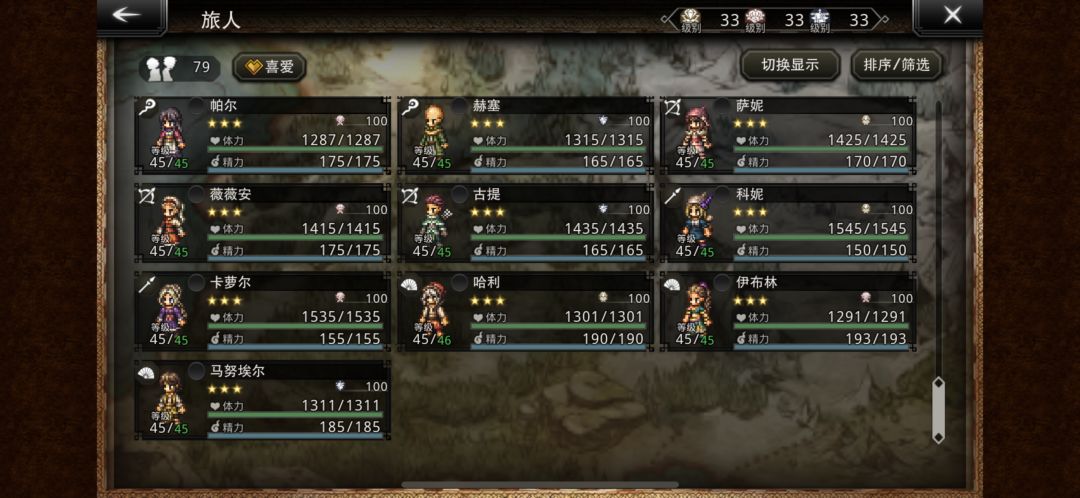Filter by 喜爱 favorites

tap(269, 67)
